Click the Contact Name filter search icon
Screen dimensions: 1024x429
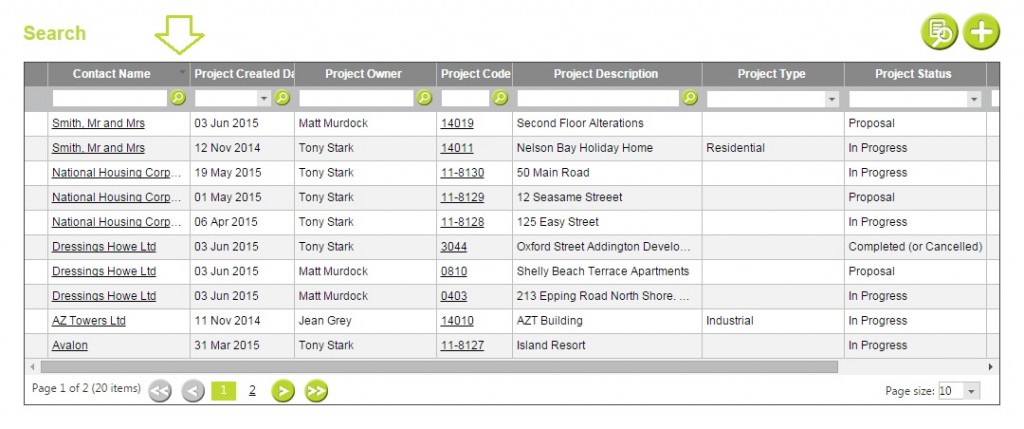[178, 98]
